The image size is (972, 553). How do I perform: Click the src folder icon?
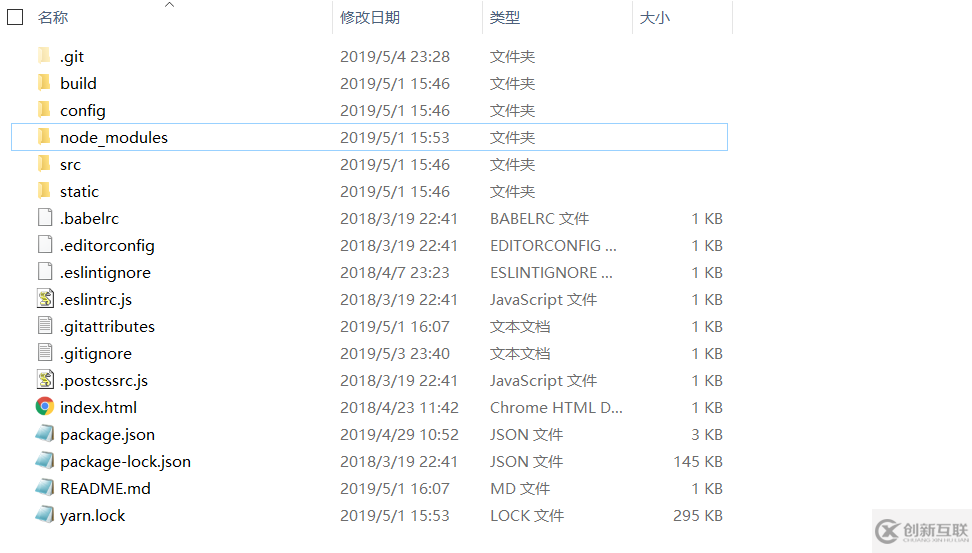pyautogui.click(x=44, y=164)
